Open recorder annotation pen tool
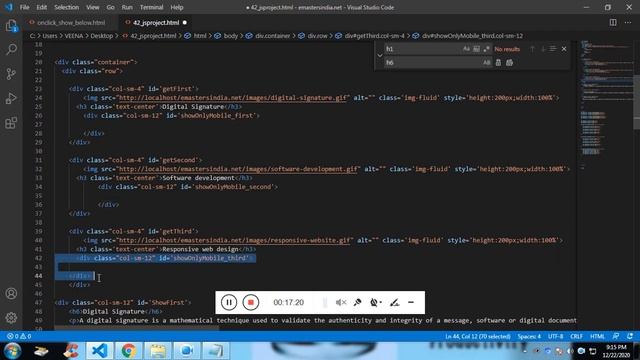The width and height of the screenshot is (640, 360). (394, 302)
